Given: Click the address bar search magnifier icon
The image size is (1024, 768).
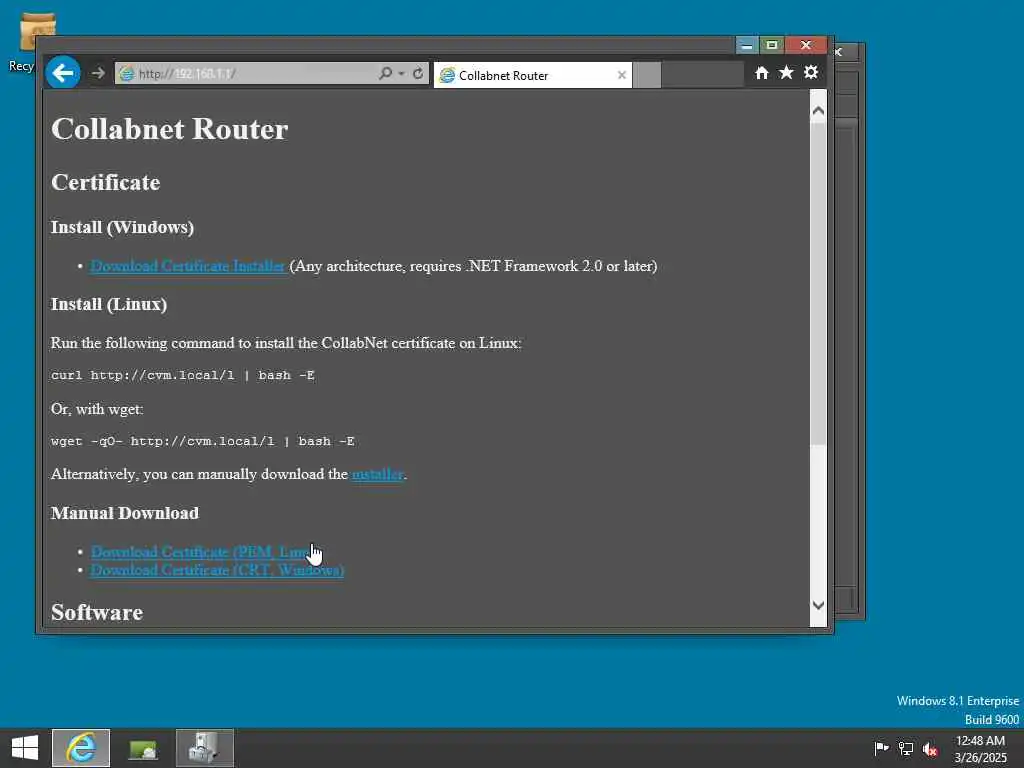Looking at the screenshot, I should coord(385,73).
